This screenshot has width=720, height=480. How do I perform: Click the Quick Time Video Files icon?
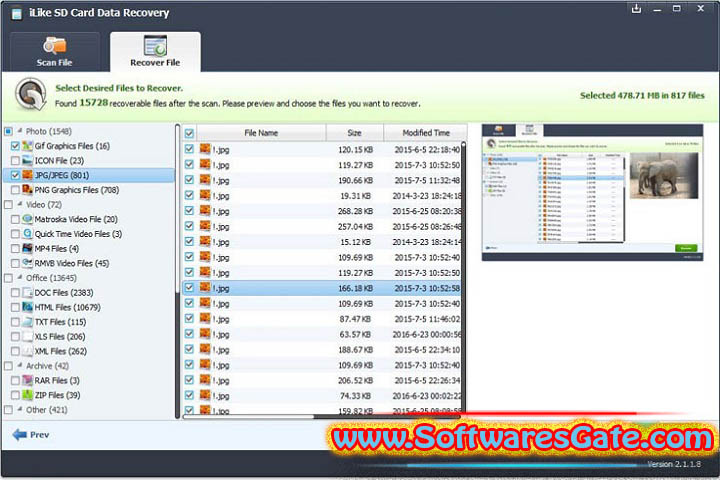tap(28, 234)
